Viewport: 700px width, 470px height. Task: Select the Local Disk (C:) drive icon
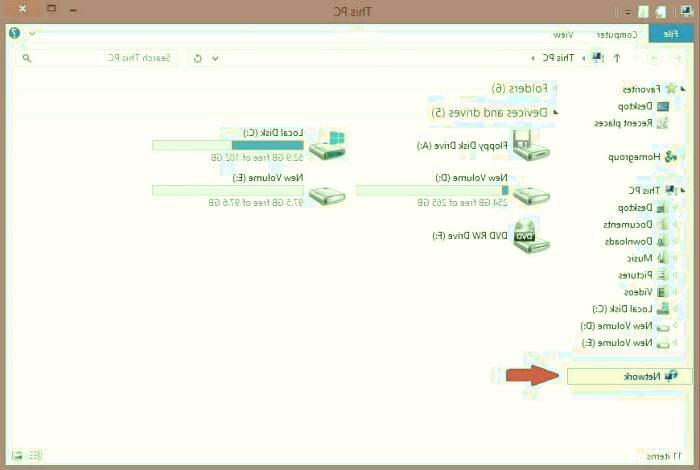pos(327,145)
